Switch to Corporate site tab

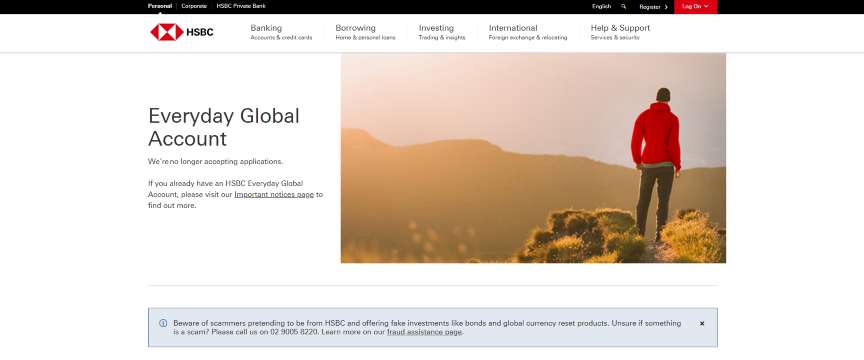(194, 6)
